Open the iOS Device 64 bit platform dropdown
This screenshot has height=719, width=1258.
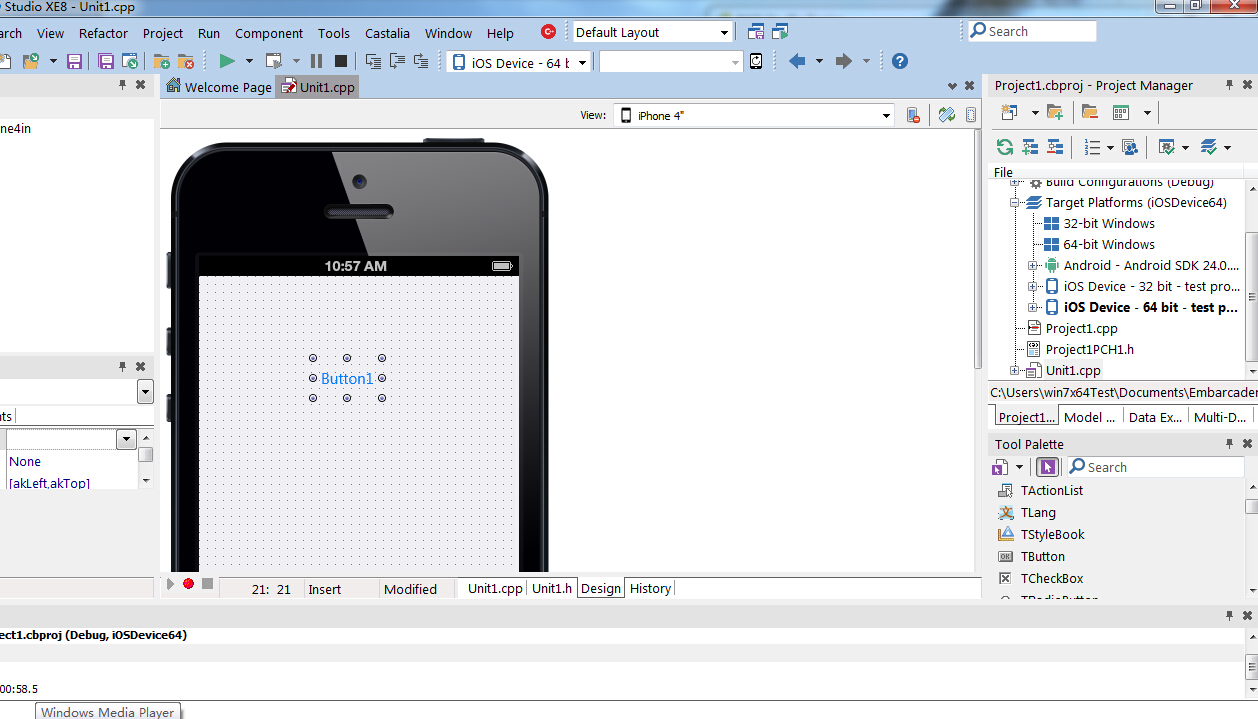[x=582, y=62]
